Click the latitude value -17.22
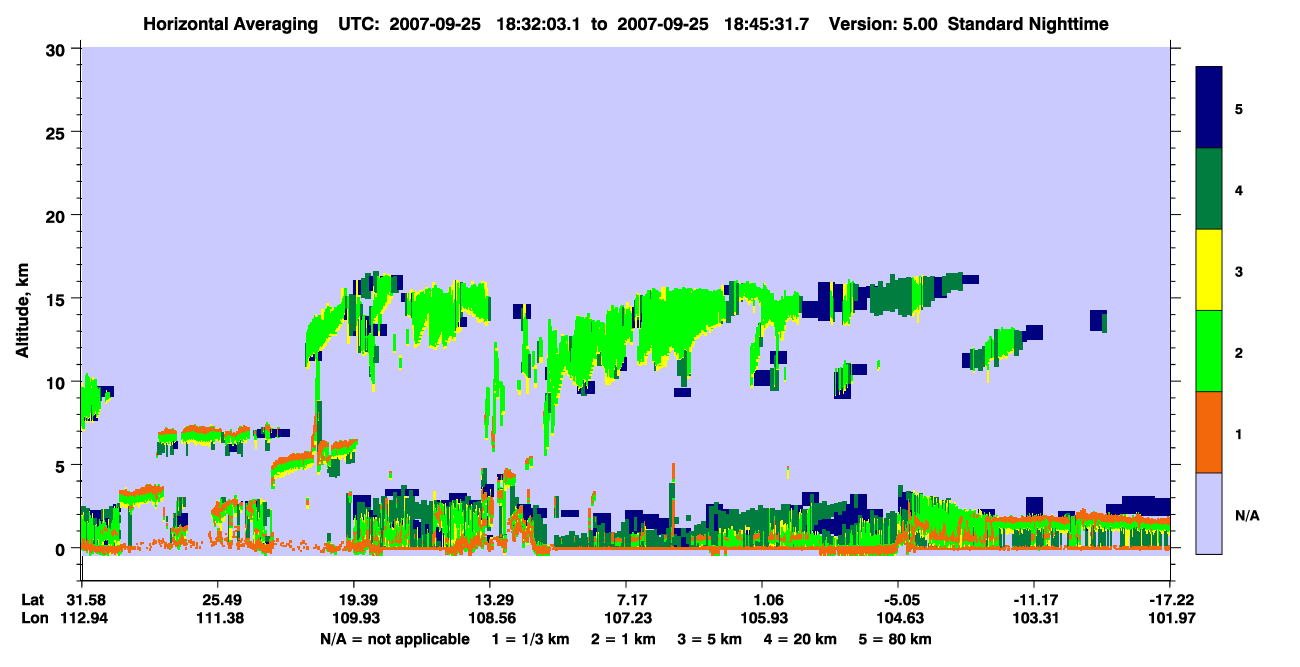The image size is (1300, 667). coord(1170,600)
